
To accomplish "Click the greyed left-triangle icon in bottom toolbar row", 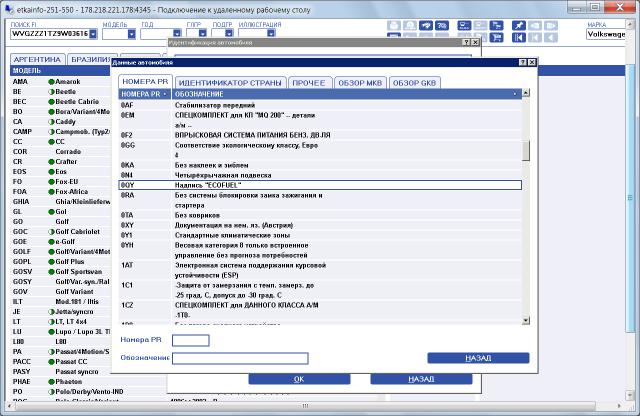I will [x=551, y=38].
